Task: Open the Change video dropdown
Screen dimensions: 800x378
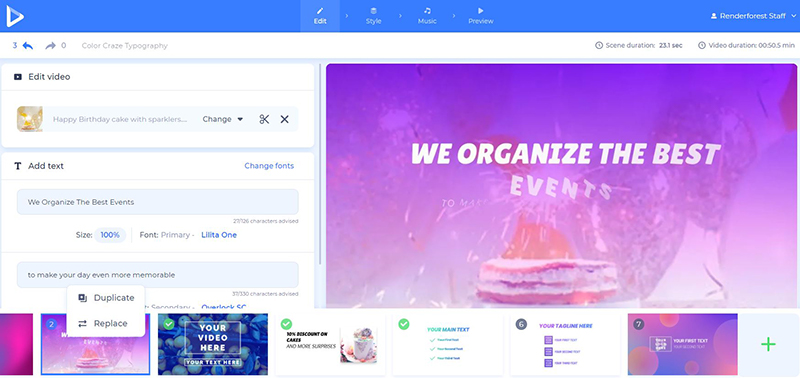Action: tap(222, 119)
